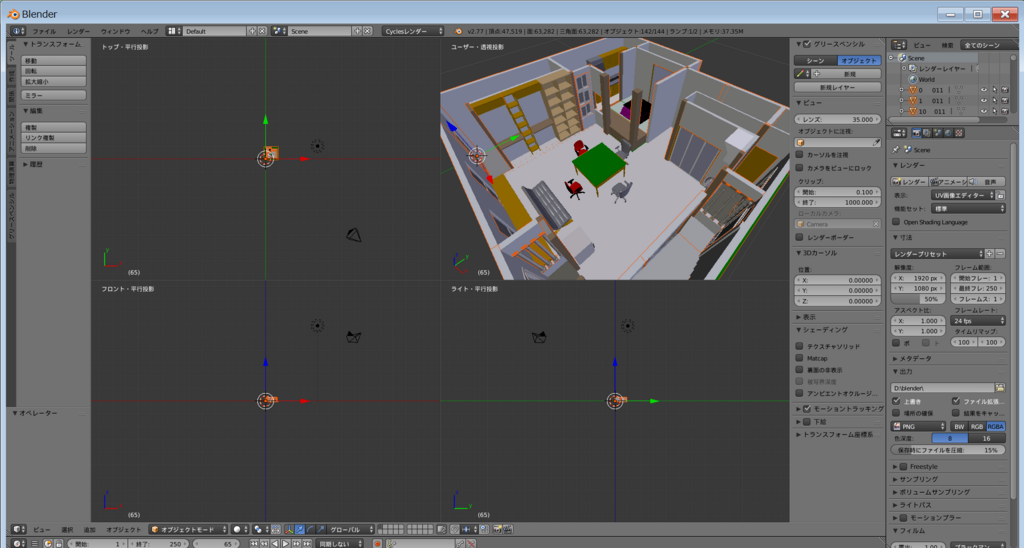Select the rotate manipulator arc icon
1024x548 pixels.
pyautogui.click(x=310, y=530)
